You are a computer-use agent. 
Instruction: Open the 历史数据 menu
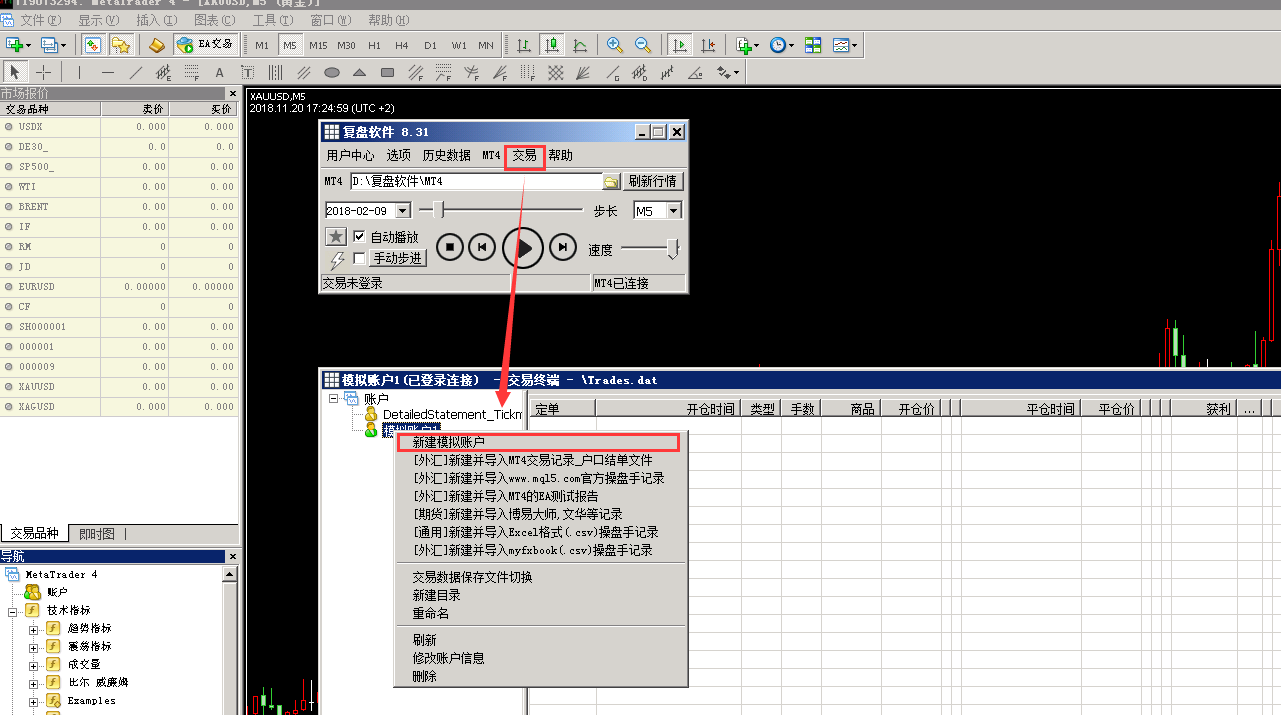446,156
